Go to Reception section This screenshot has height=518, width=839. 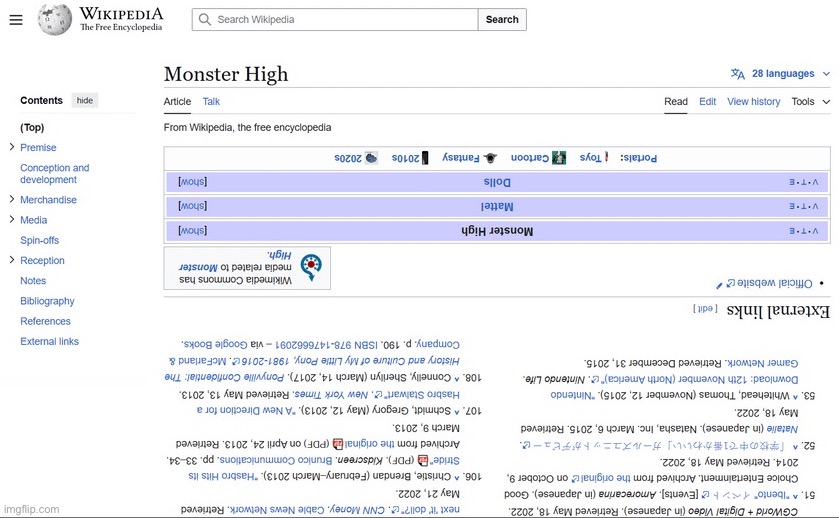tap(42, 261)
